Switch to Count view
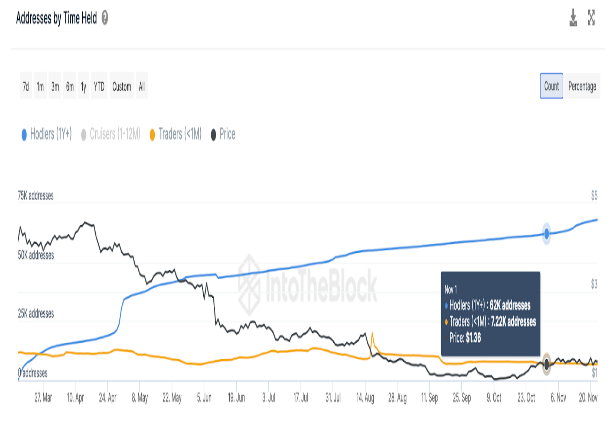 pos(551,87)
